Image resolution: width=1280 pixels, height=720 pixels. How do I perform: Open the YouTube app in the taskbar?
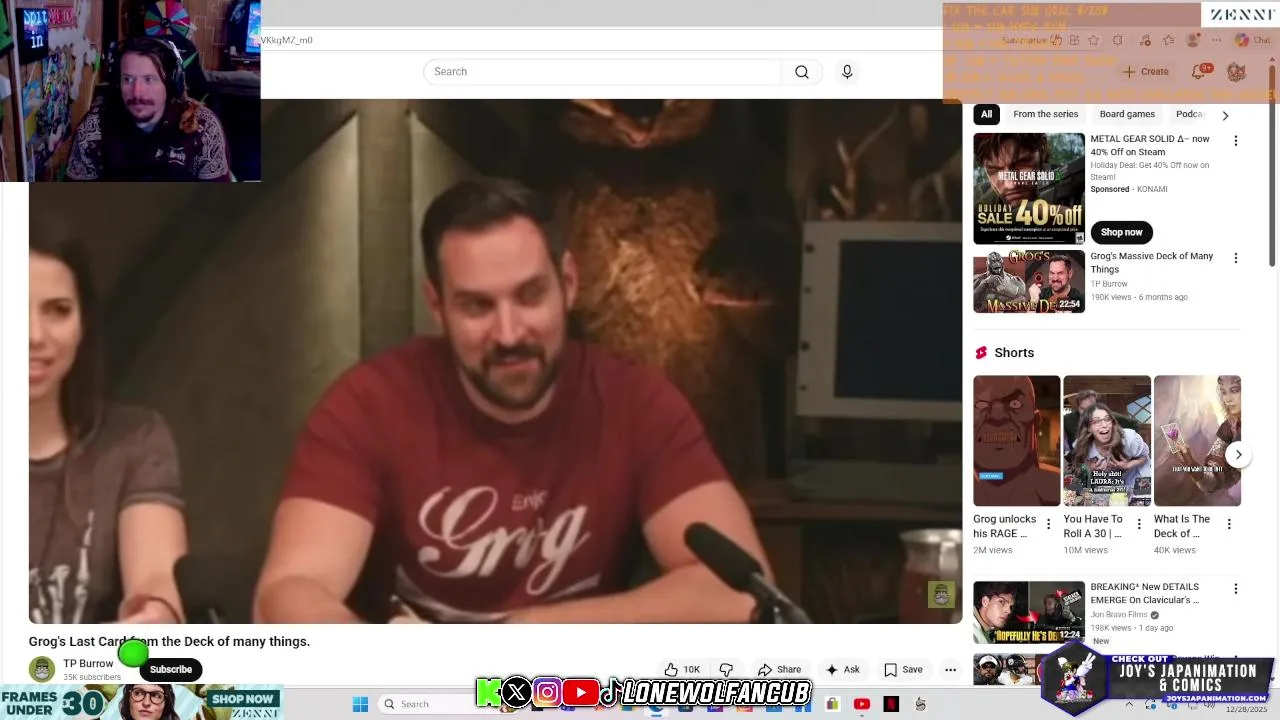(x=862, y=704)
